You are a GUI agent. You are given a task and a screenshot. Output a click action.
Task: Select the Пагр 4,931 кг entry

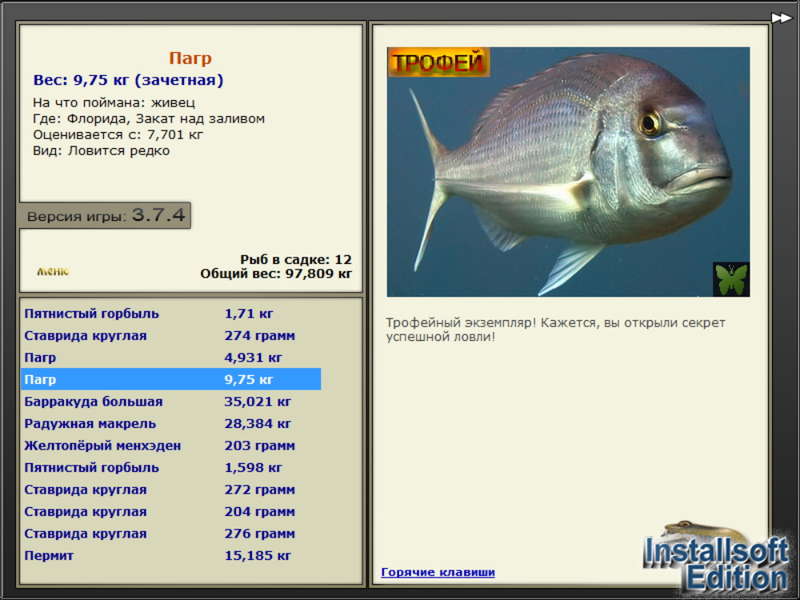(x=171, y=357)
